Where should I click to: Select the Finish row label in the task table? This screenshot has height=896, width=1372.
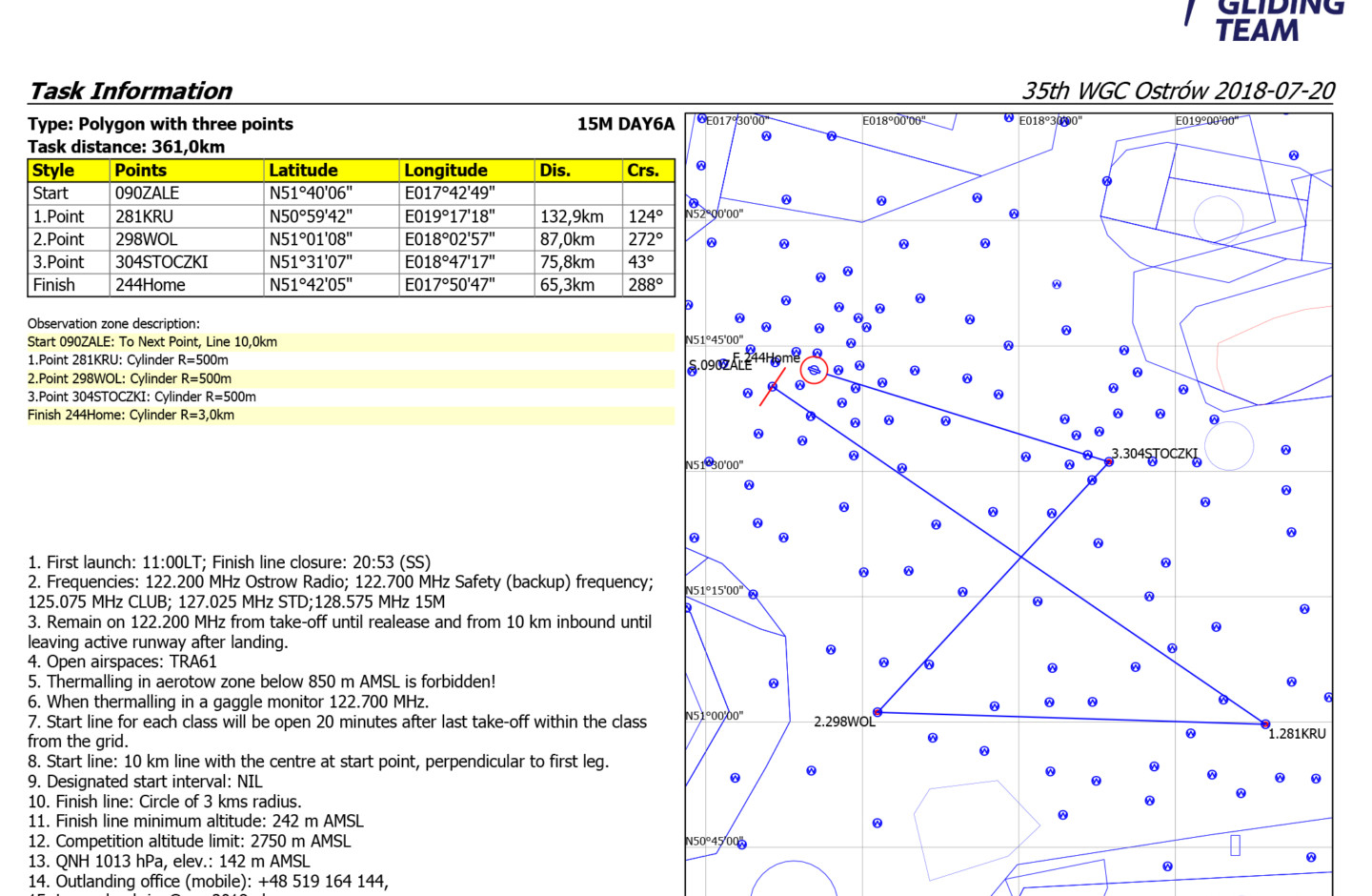tap(54, 285)
